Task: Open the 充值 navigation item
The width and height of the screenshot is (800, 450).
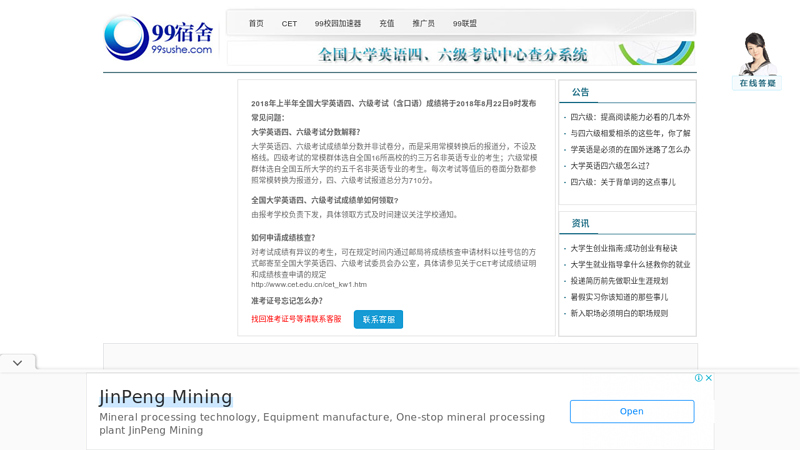Action: [387, 23]
